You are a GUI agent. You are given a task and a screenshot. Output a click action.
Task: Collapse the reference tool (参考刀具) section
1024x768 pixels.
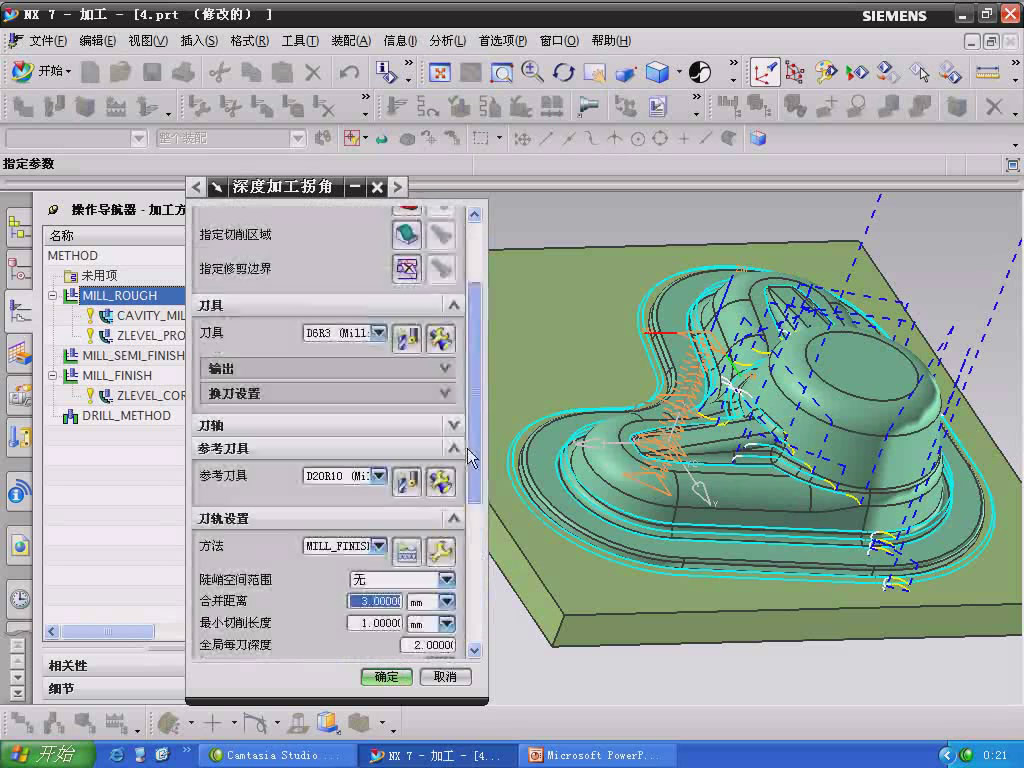[x=329, y=449]
